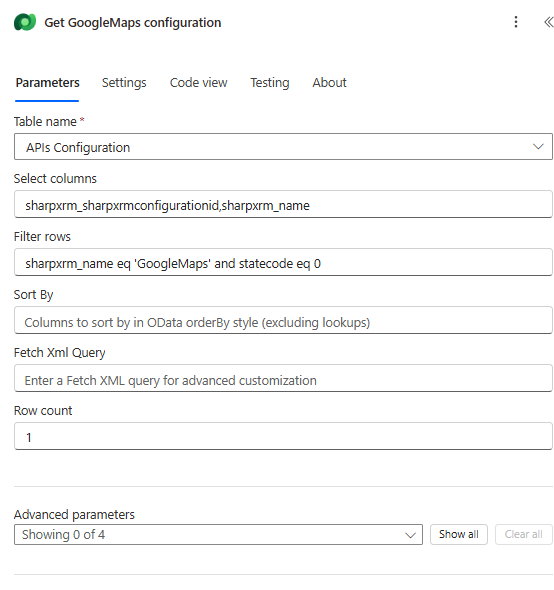Click the Show all button

[x=459, y=534]
